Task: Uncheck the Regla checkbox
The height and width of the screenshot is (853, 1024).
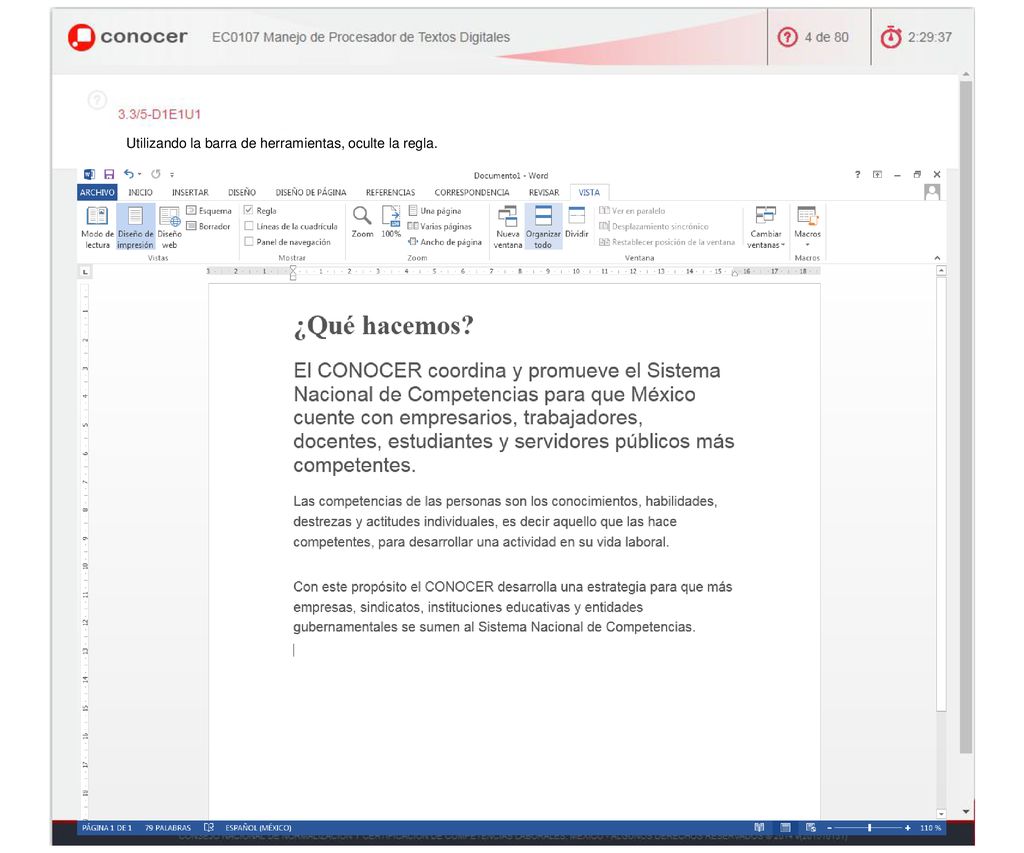Action: point(248,210)
